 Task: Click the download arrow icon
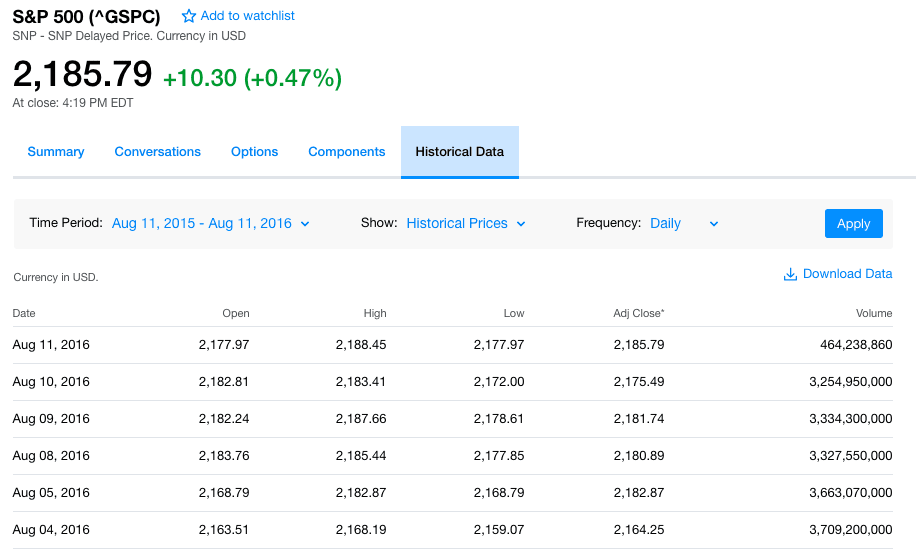[790, 274]
